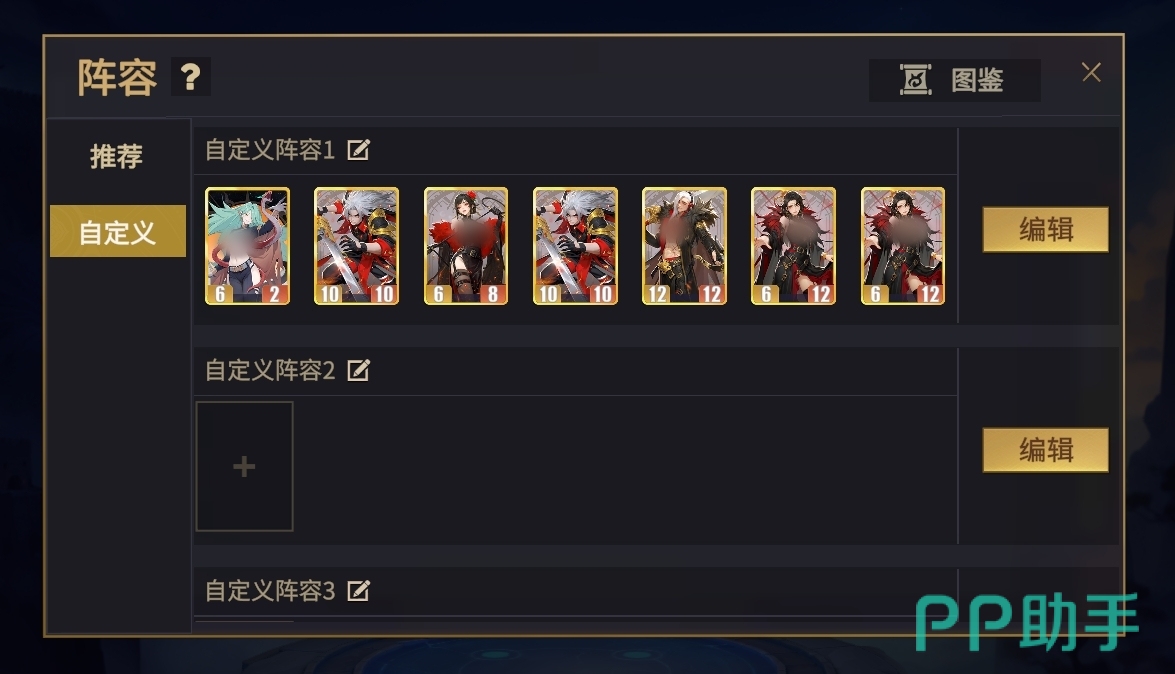Select the hero card with 6 and 8

[466, 246]
